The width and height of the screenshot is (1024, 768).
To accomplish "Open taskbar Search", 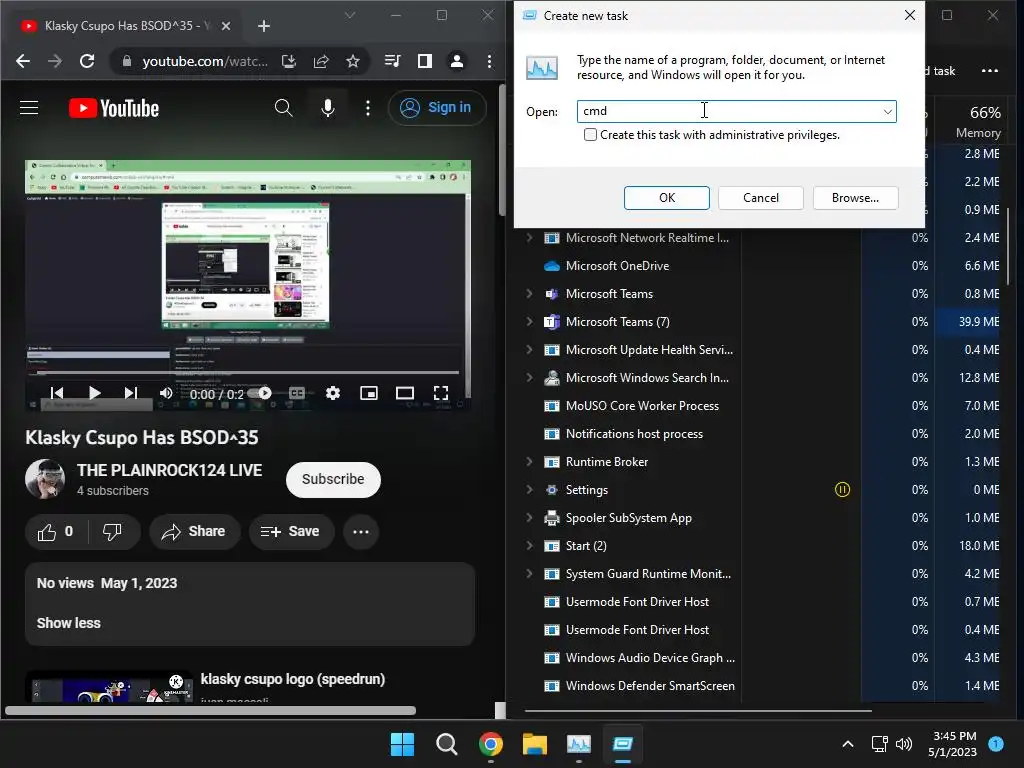I will coord(447,744).
